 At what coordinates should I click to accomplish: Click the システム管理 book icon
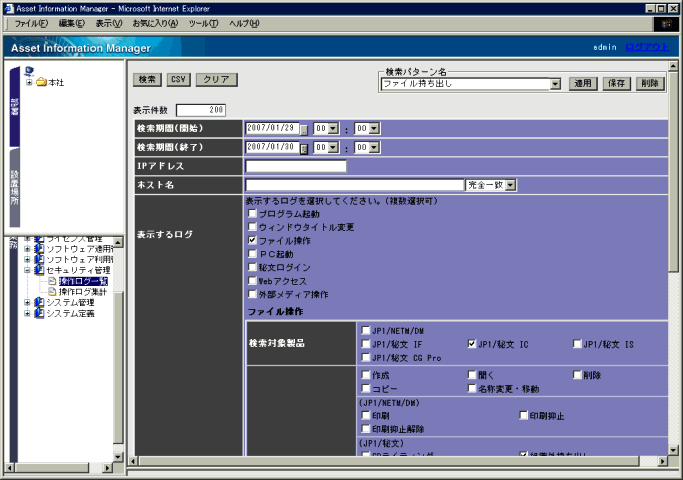pos(39,302)
